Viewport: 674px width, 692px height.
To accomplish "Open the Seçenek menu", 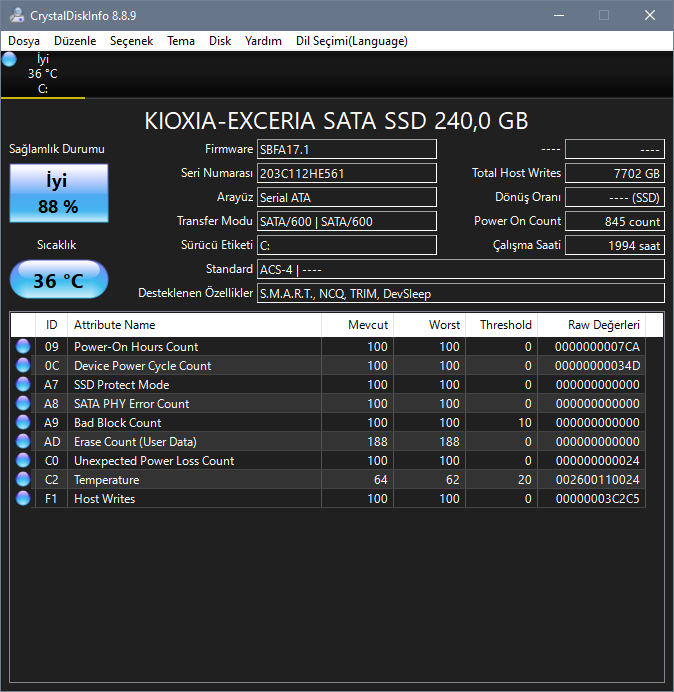I will [132, 41].
